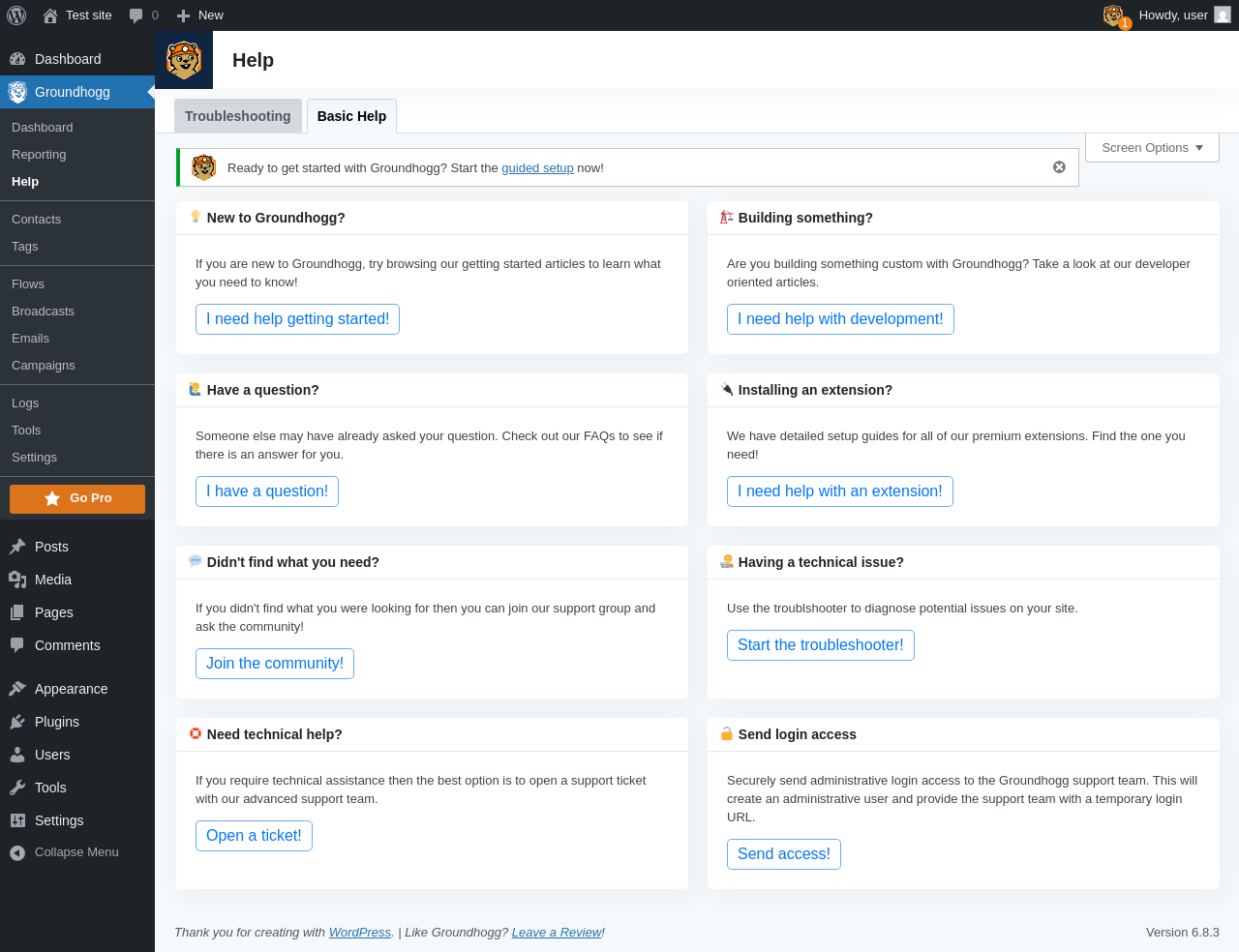Click the user avatar in admin bar
Viewport: 1239px width, 952px height.
coord(1223,15)
